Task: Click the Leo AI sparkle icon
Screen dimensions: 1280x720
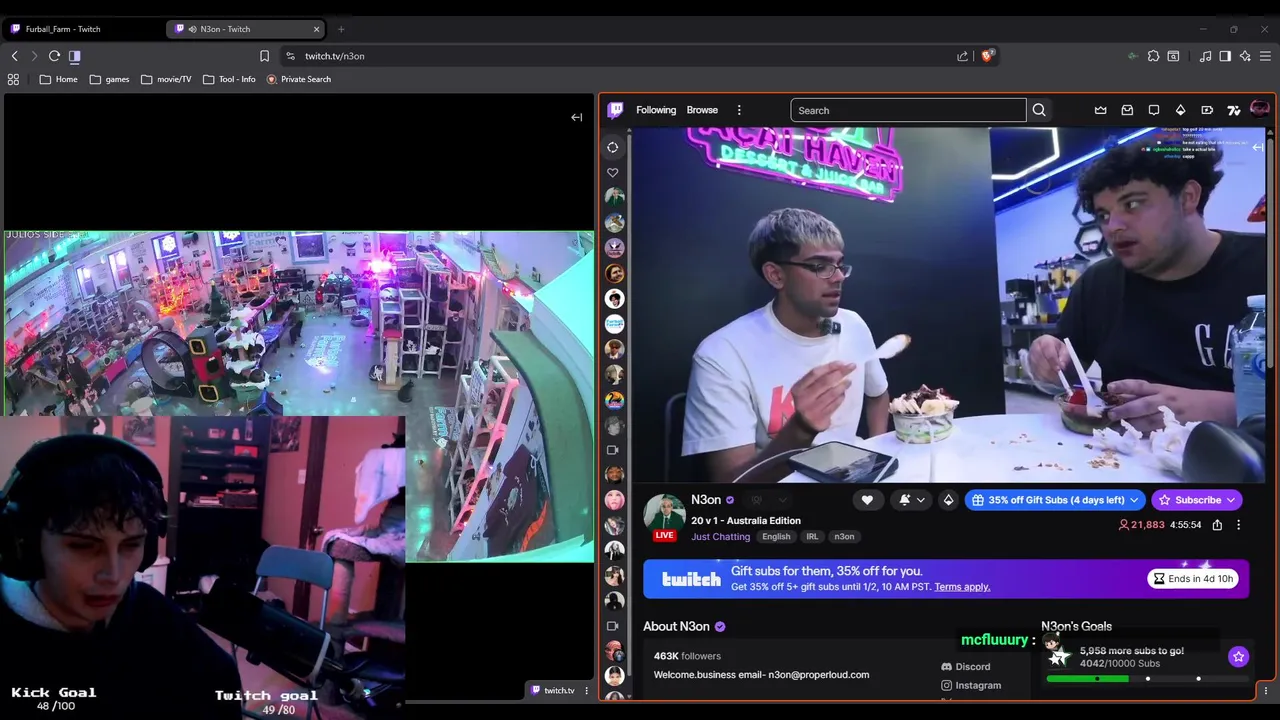Action: click(x=1245, y=56)
